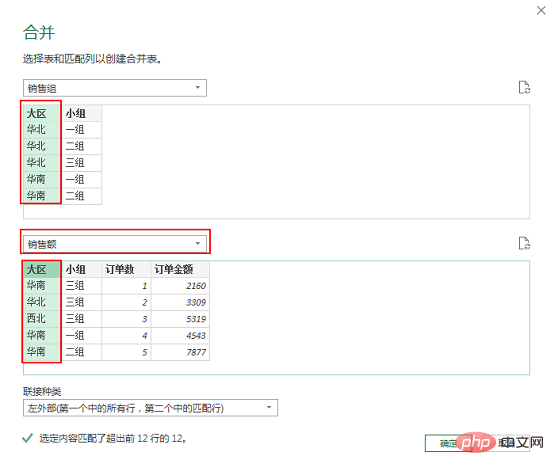
Task: Click order amount cell 7877
Action: point(180,352)
